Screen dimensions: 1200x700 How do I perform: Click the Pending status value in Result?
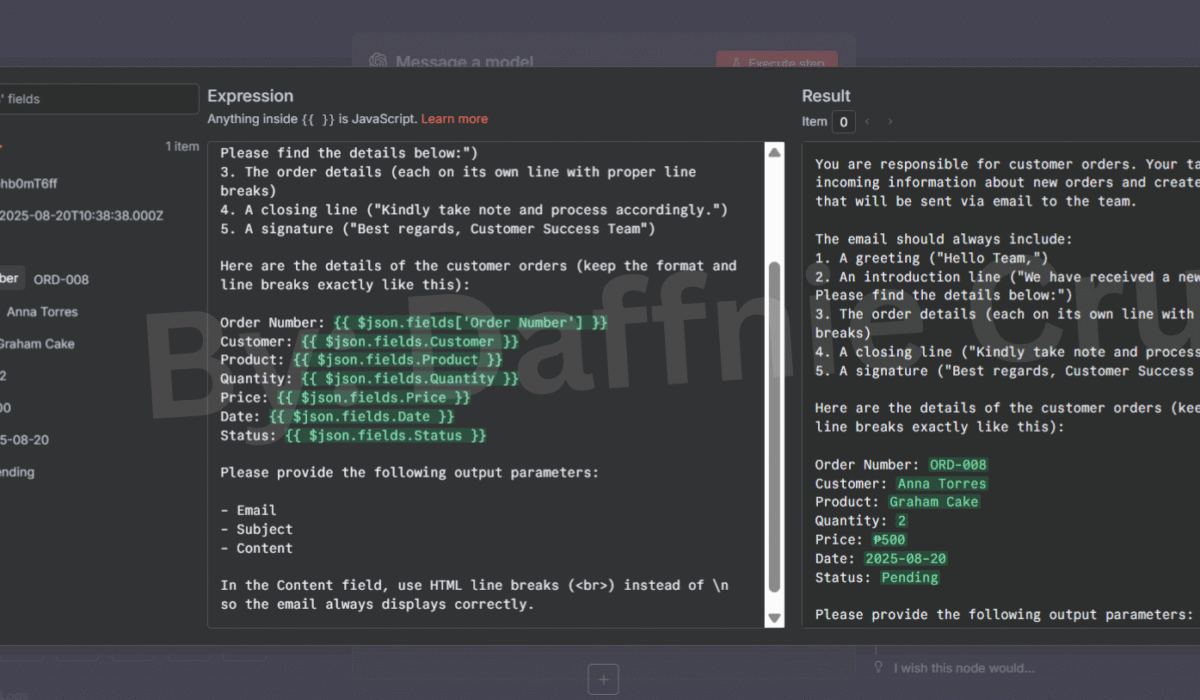pos(909,577)
